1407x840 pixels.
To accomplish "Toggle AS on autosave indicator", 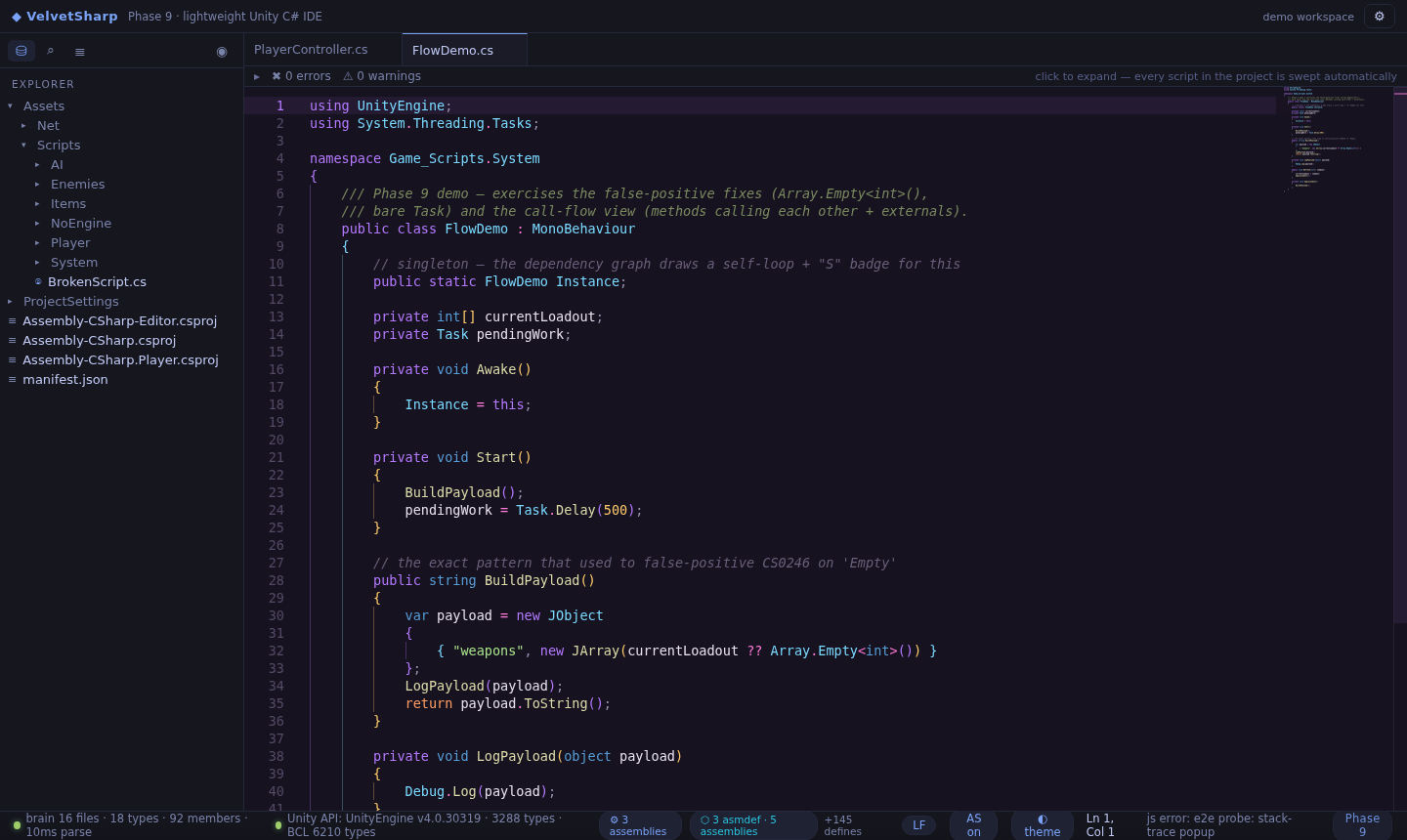I will 974,825.
